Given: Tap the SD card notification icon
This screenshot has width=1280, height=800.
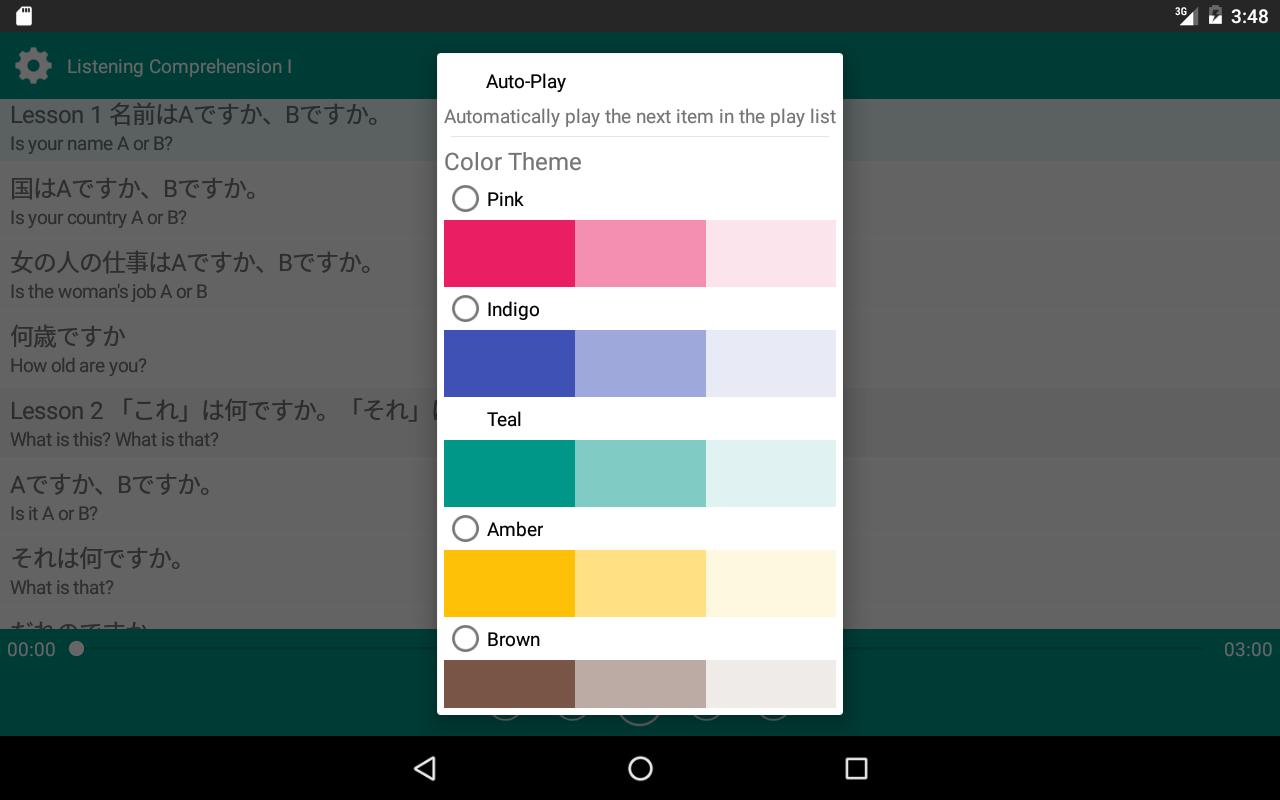Looking at the screenshot, I should pos(24,16).
